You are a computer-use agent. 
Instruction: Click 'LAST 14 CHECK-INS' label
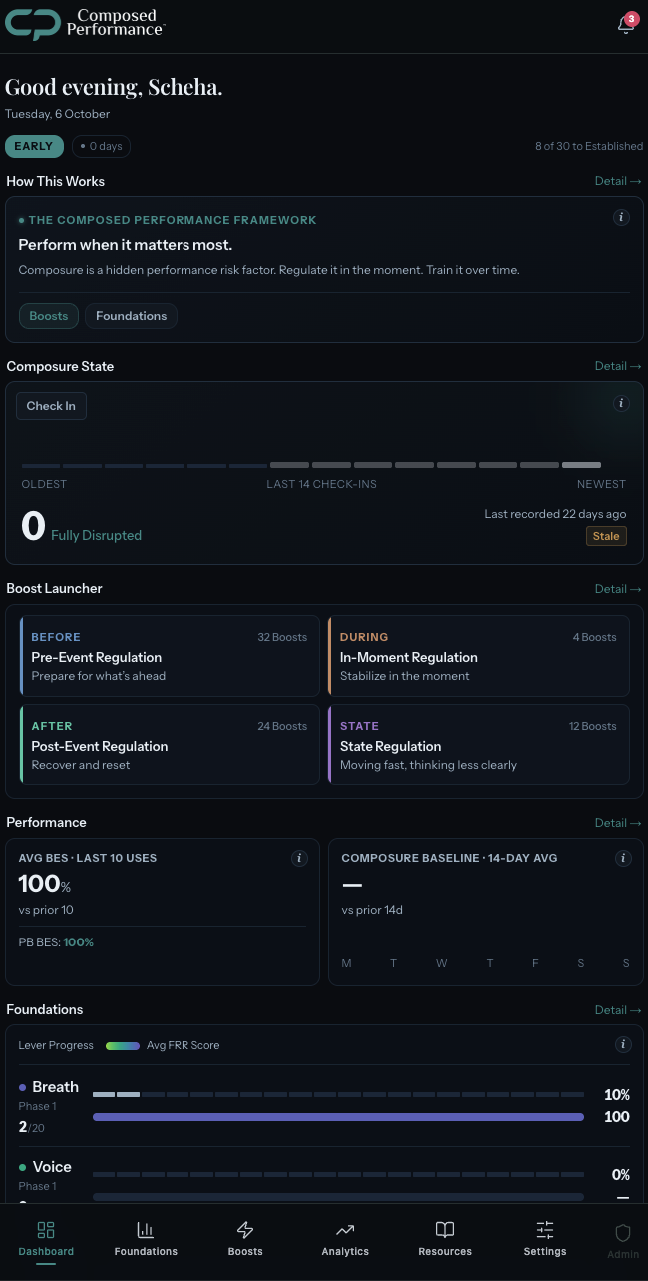pyautogui.click(x=321, y=484)
